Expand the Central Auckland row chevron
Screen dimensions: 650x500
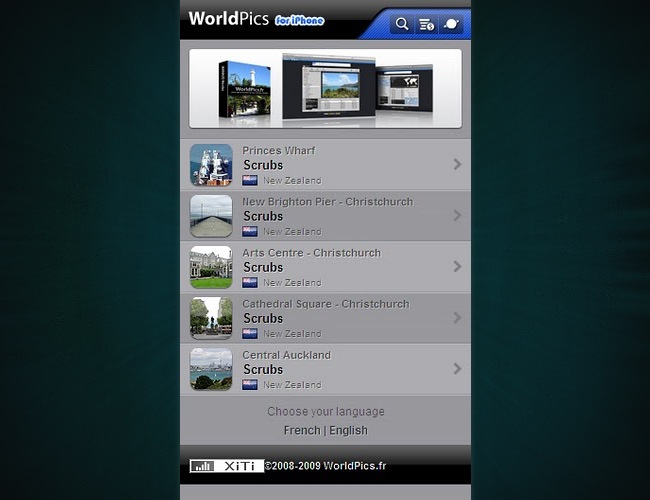[457, 369]
